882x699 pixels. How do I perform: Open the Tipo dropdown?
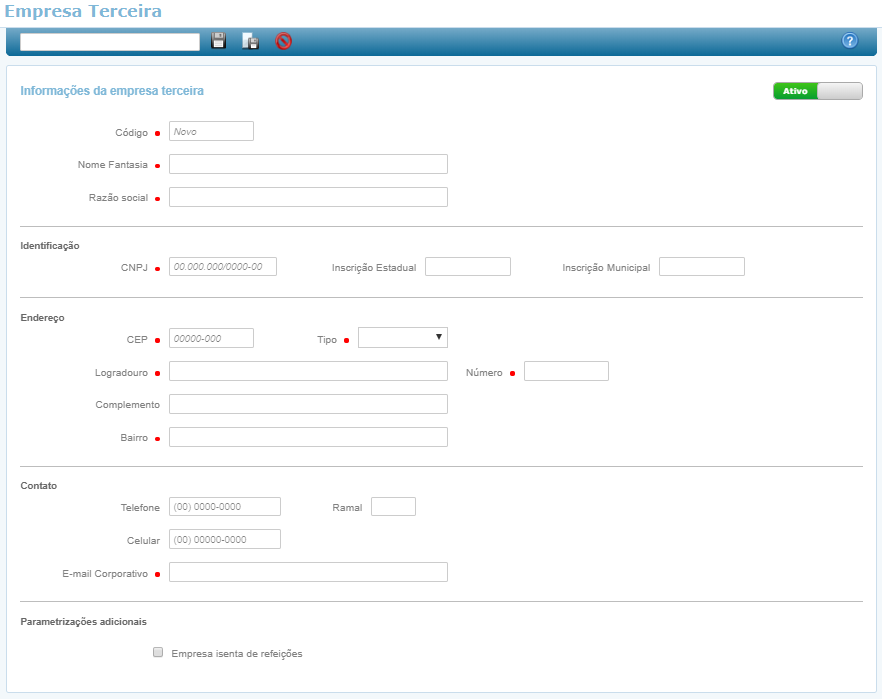[402, 338]
